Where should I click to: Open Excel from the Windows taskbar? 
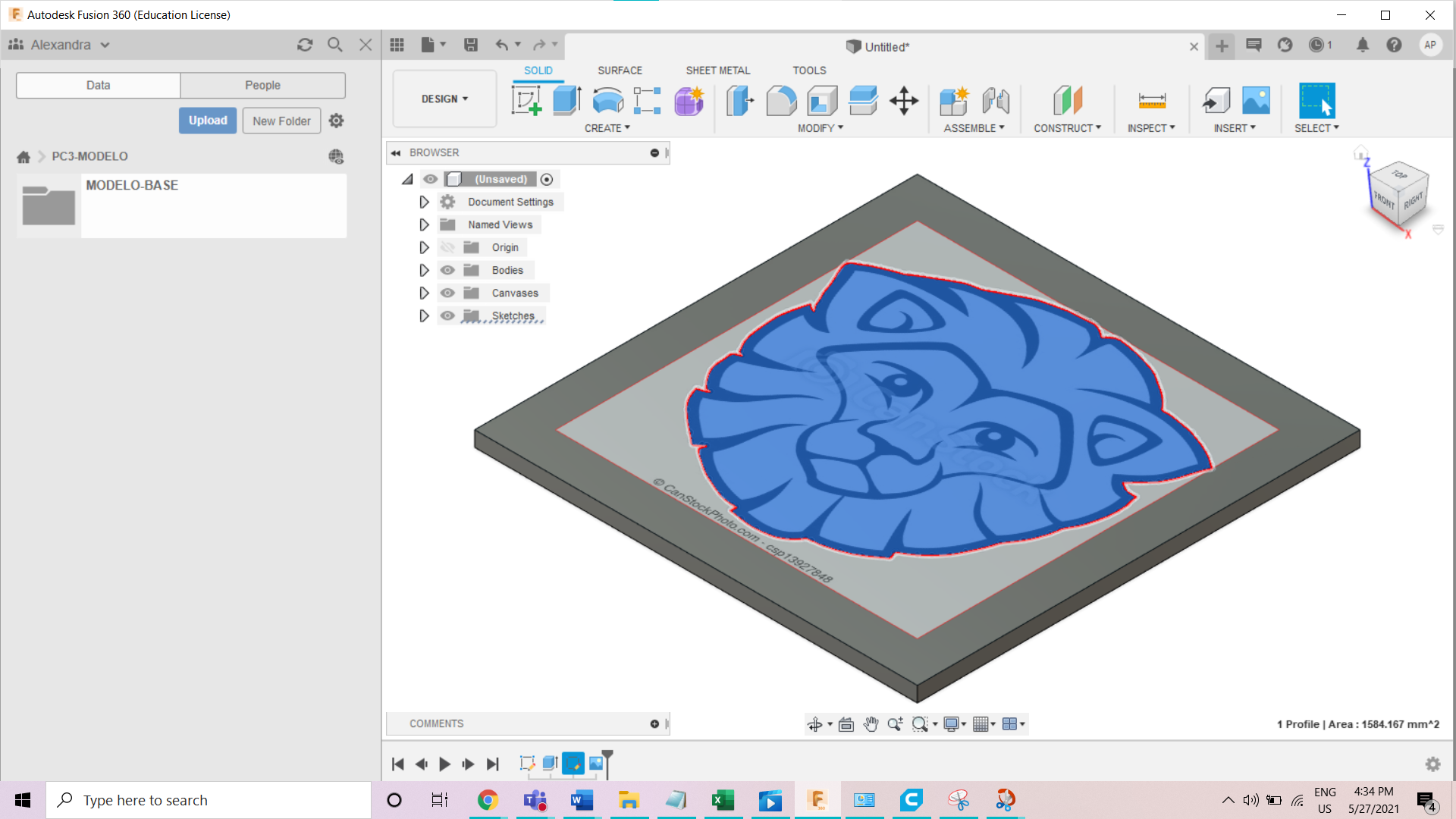723,800
